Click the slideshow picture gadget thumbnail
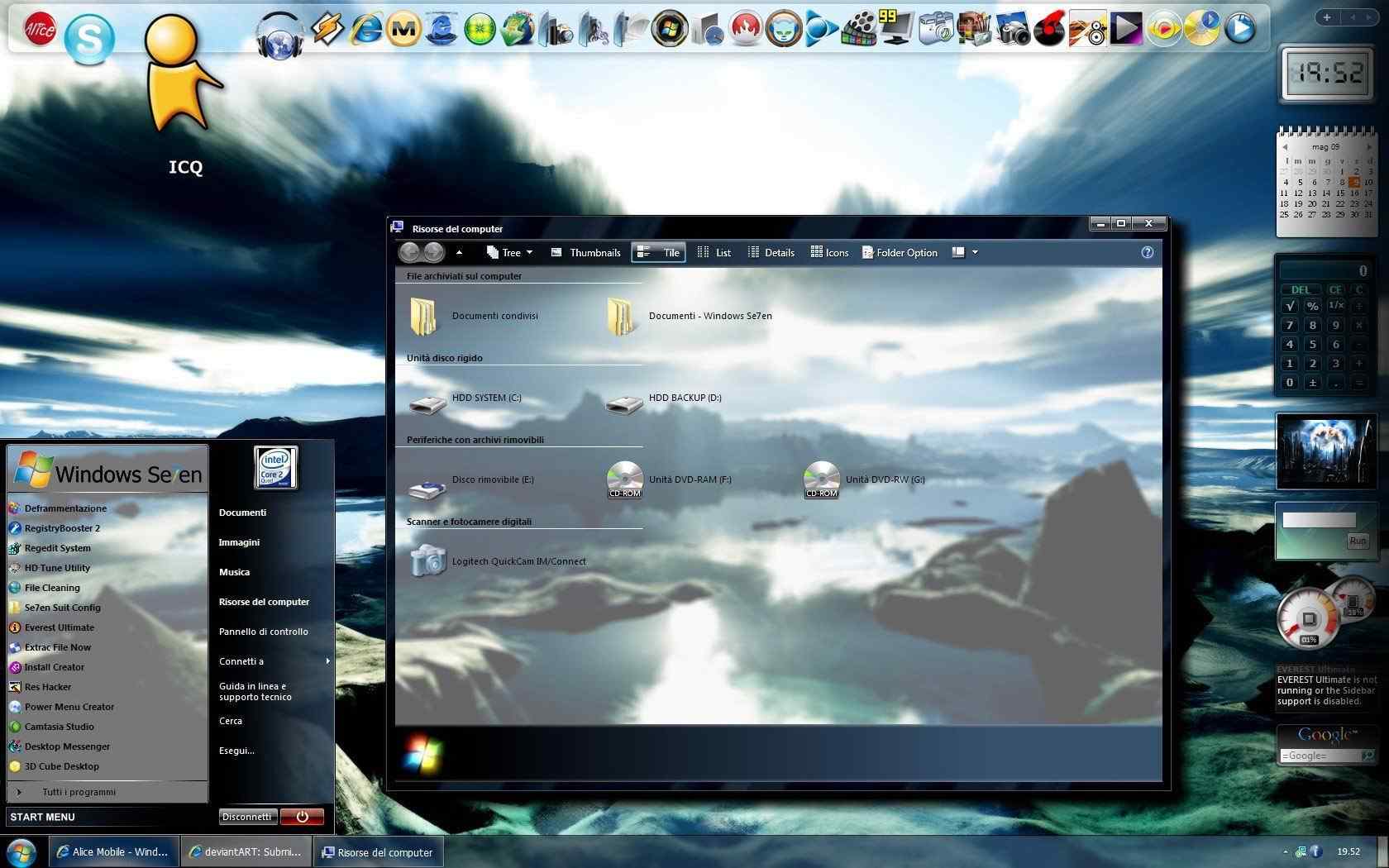Screen dimensions: 1389x868 click(1326, 451)
